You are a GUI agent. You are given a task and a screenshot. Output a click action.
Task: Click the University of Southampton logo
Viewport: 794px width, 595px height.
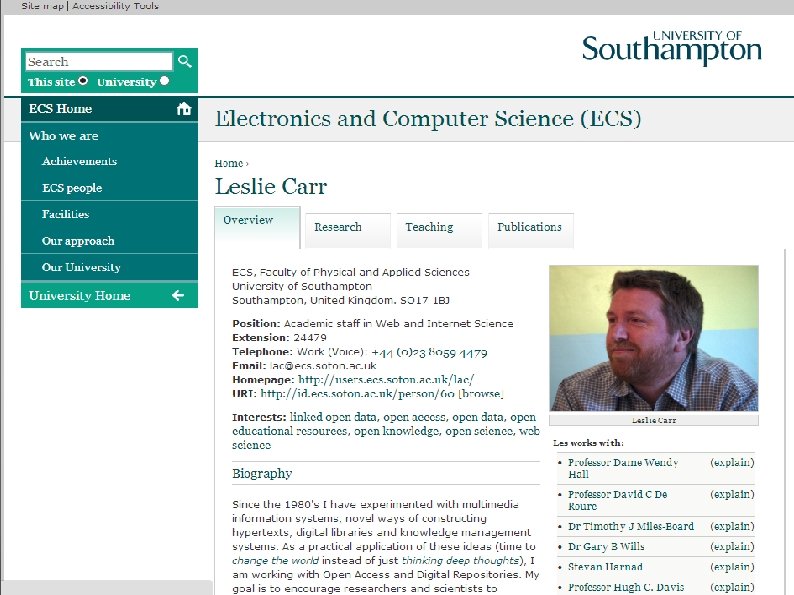point(671,48)
